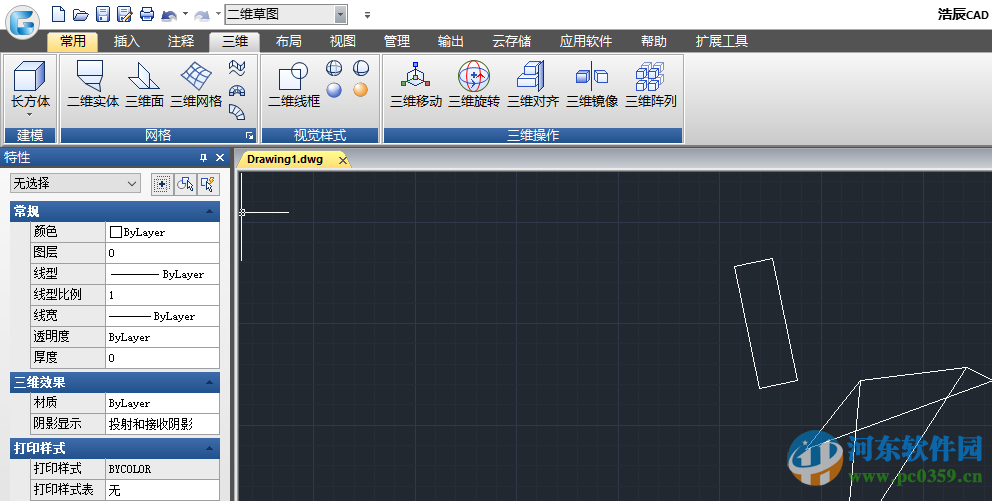Screen dimensions: 992x501
Task: Activate the 三维镜像 tool
Action: pyautogui.click(x=592, y=84)
